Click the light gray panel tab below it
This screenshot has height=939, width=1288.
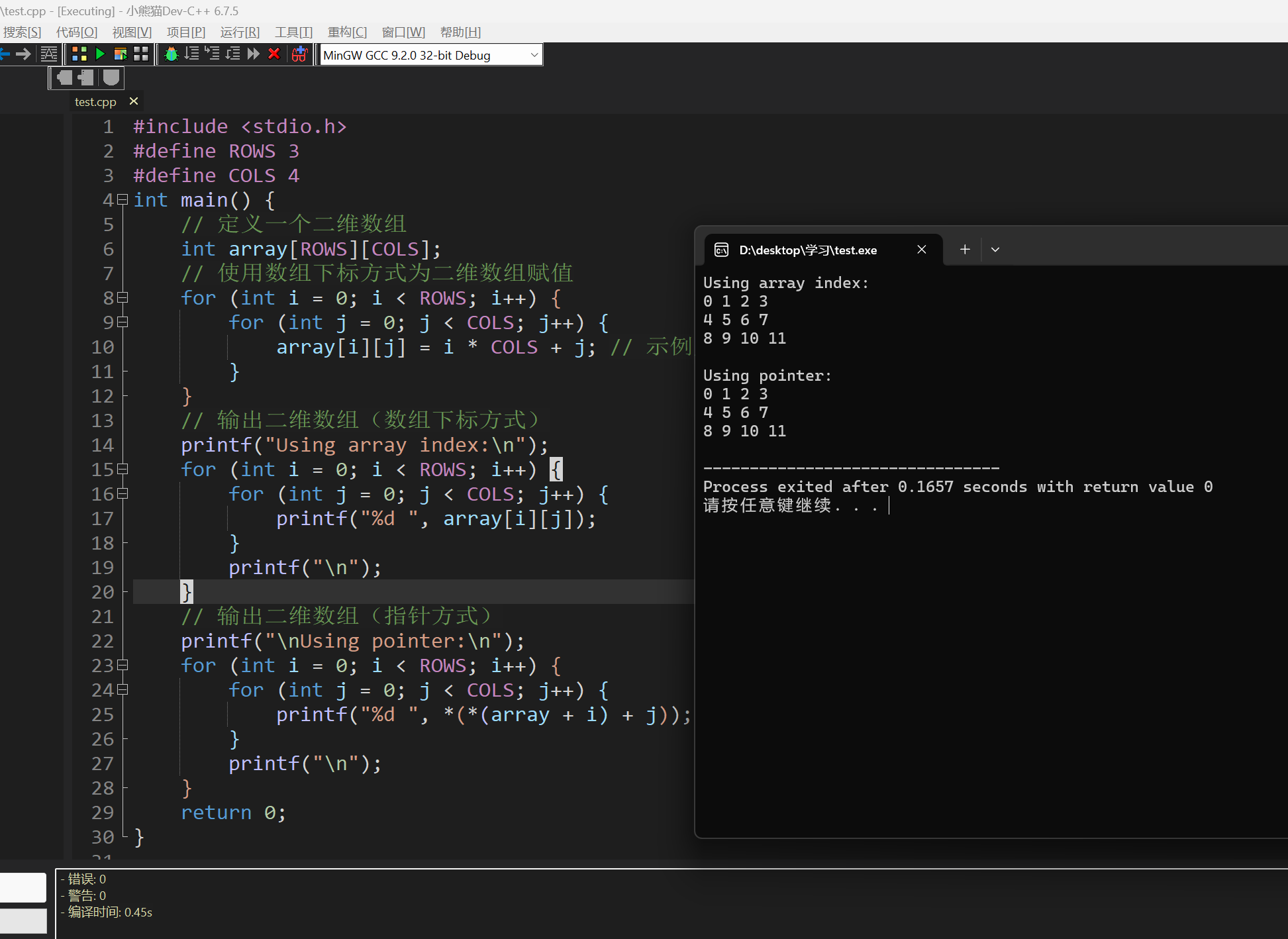[23, 921]
